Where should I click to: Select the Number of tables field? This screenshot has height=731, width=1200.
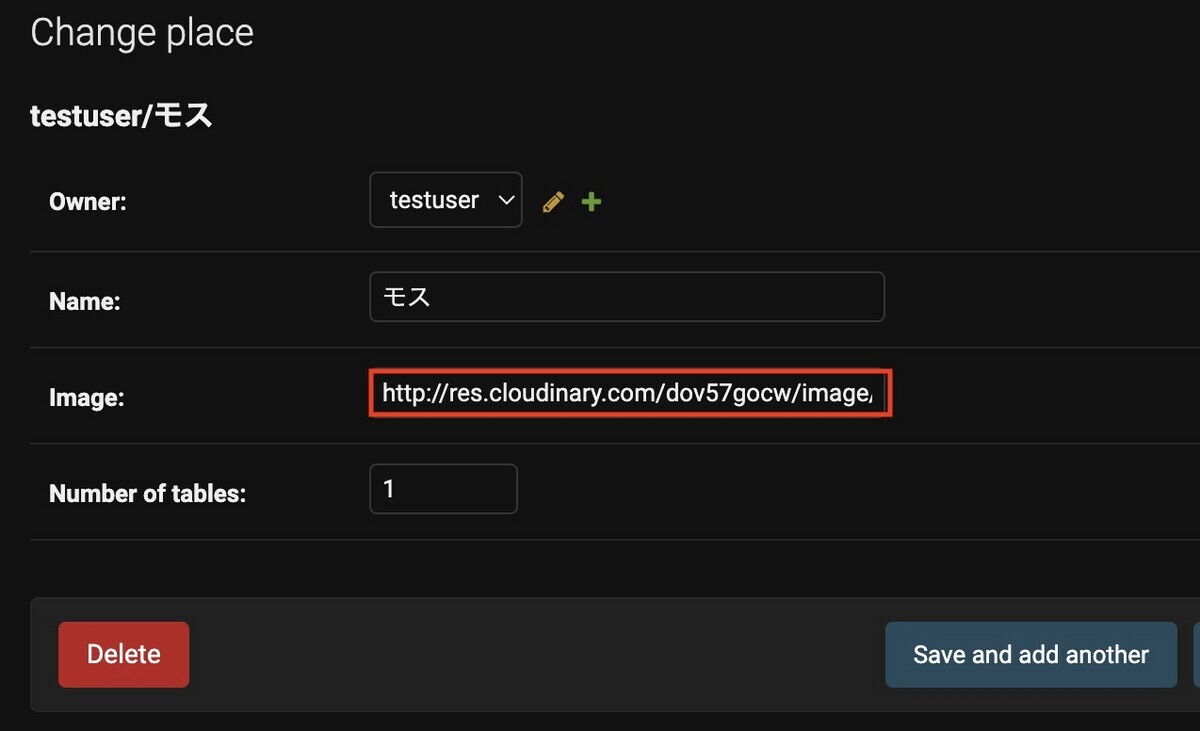click(443, 489)
